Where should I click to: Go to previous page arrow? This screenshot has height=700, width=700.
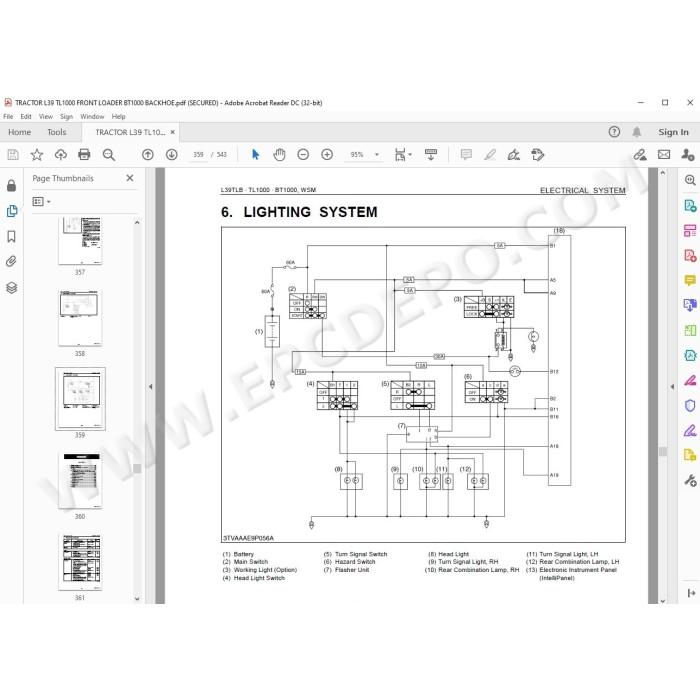[148, 155]
